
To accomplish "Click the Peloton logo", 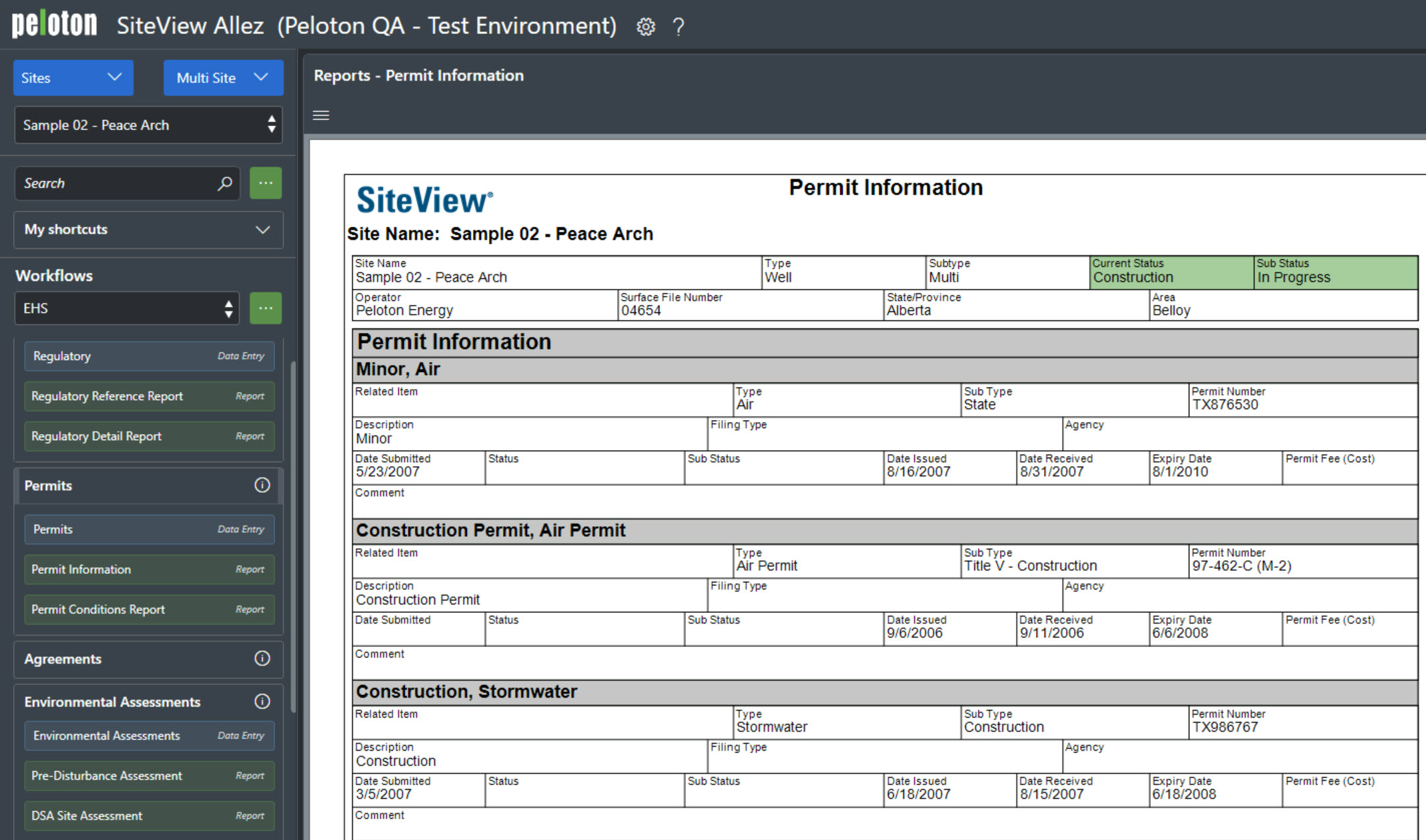I will click(x=53, y=22).
